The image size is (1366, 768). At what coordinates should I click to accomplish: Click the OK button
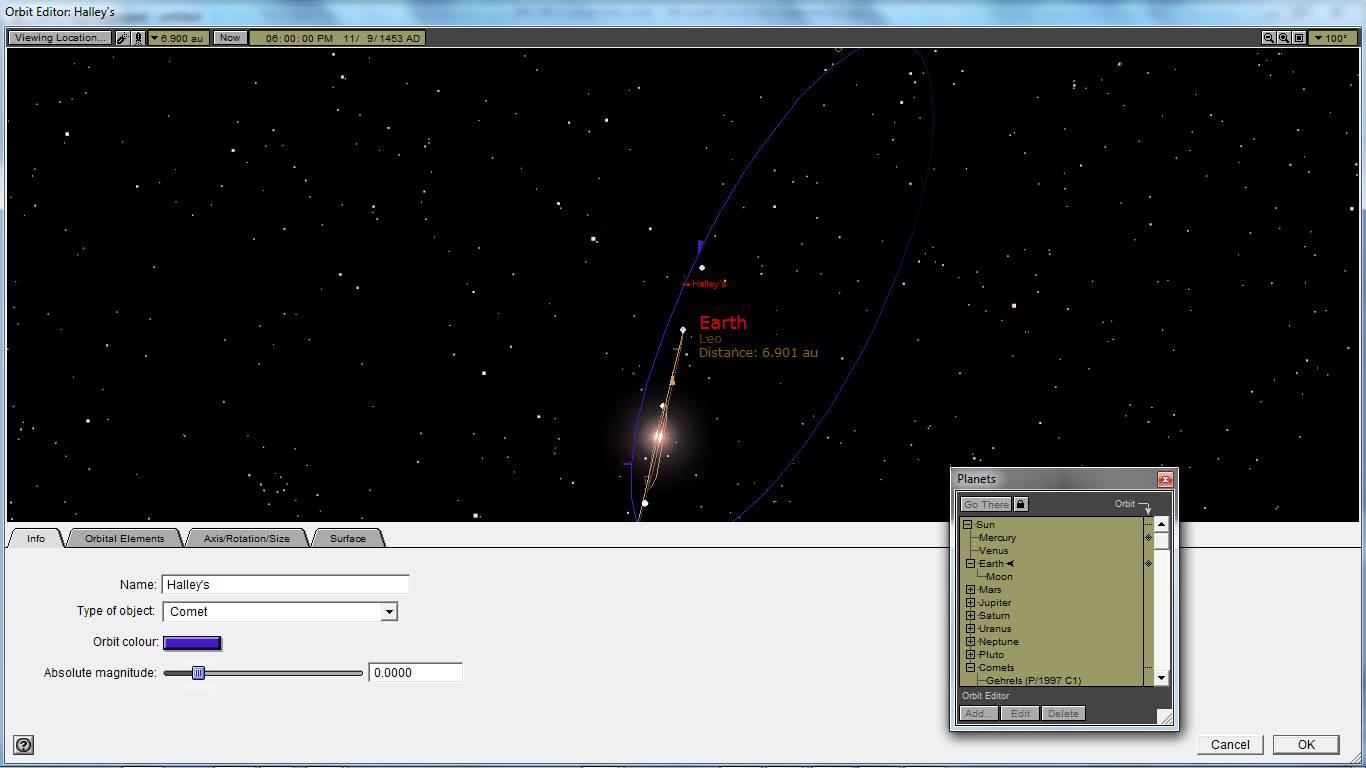(x=1306, y=744)
